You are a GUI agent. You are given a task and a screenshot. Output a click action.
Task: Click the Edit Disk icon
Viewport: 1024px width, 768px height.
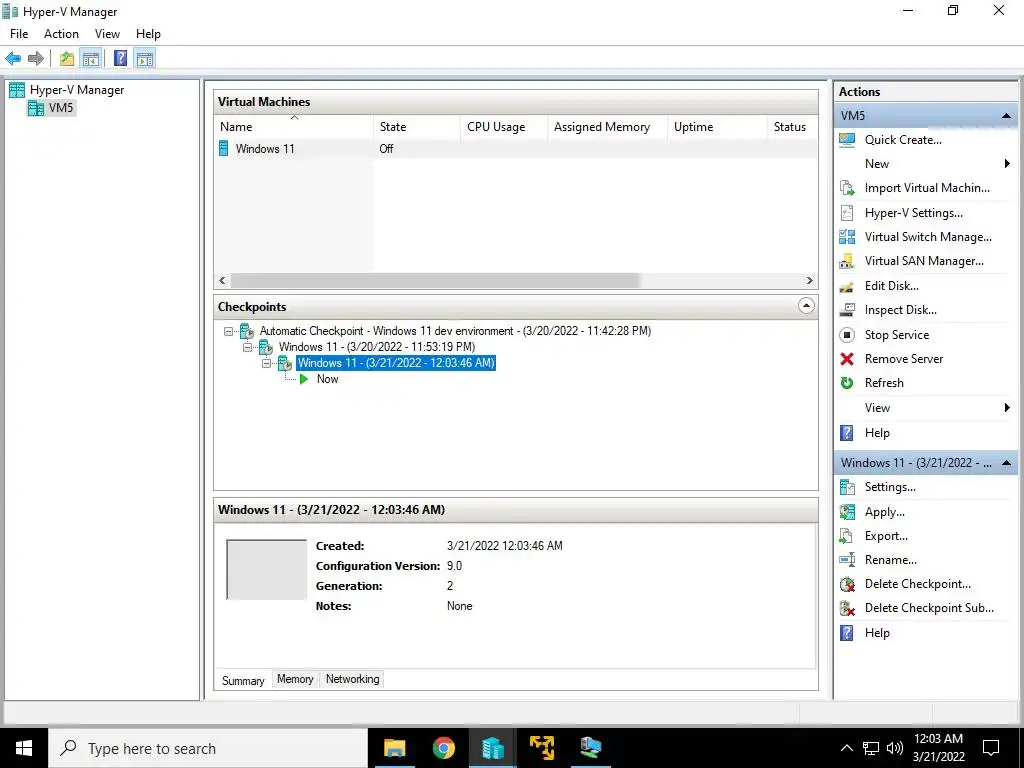tap(847, 286)
